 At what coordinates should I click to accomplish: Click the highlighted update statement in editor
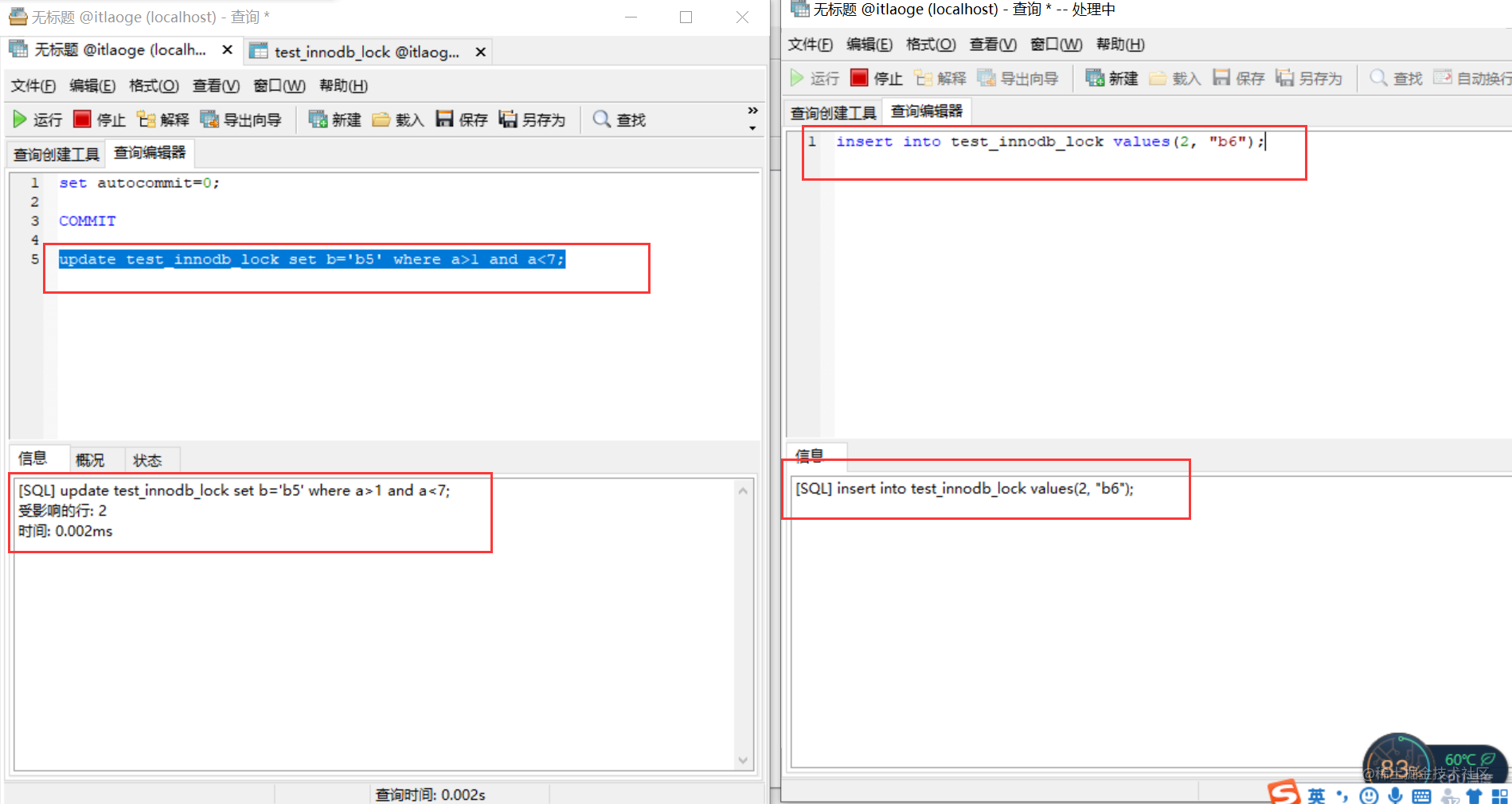[x=312, y=260]
